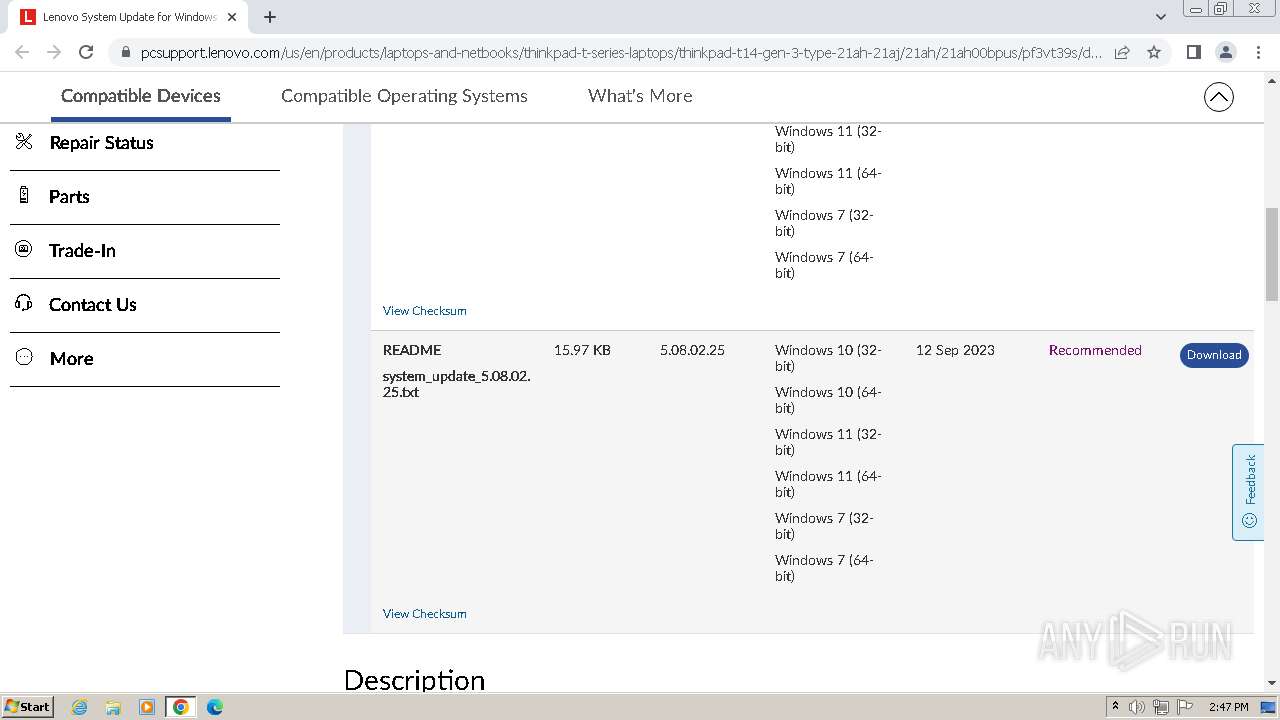View Checksum above the README row

[424, 311]
